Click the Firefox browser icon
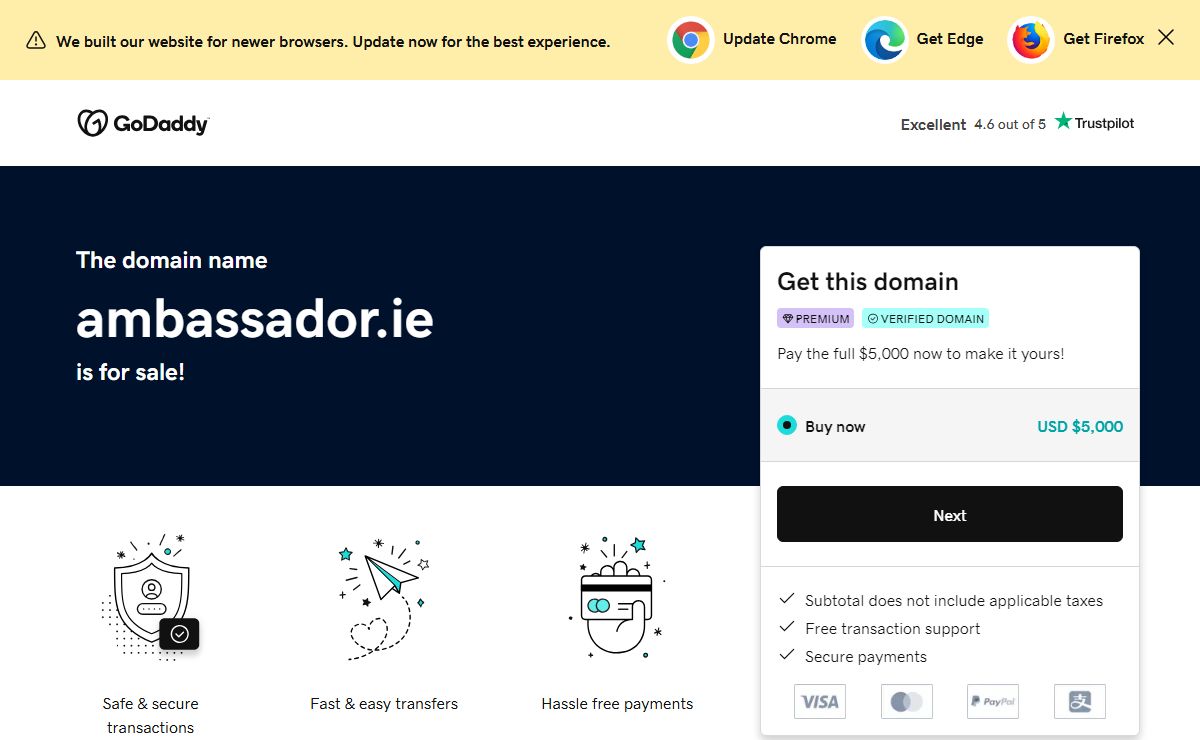The width and height of the screenshot is (1200, 740). (x=1030, y=40)
